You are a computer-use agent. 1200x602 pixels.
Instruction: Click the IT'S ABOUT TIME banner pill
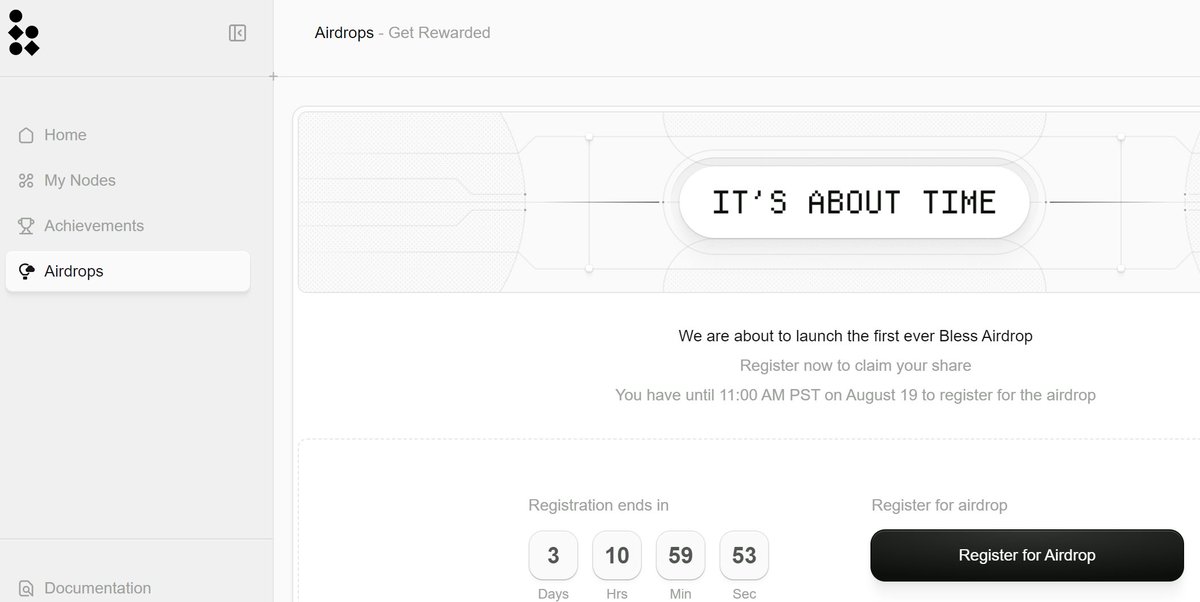click(x=854, y=202)
